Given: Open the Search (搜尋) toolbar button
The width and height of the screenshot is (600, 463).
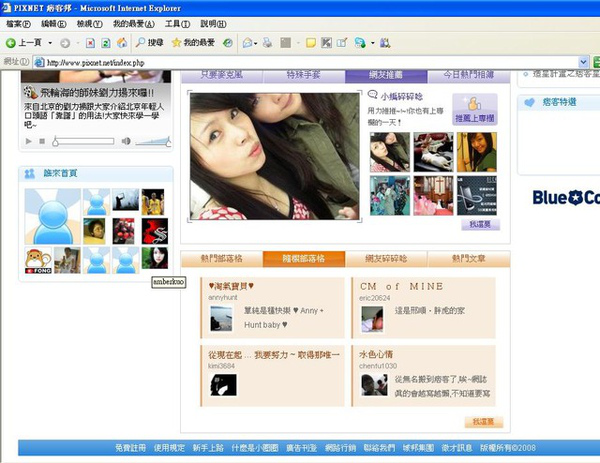Looking at the screenshot, I should point(149,43).
